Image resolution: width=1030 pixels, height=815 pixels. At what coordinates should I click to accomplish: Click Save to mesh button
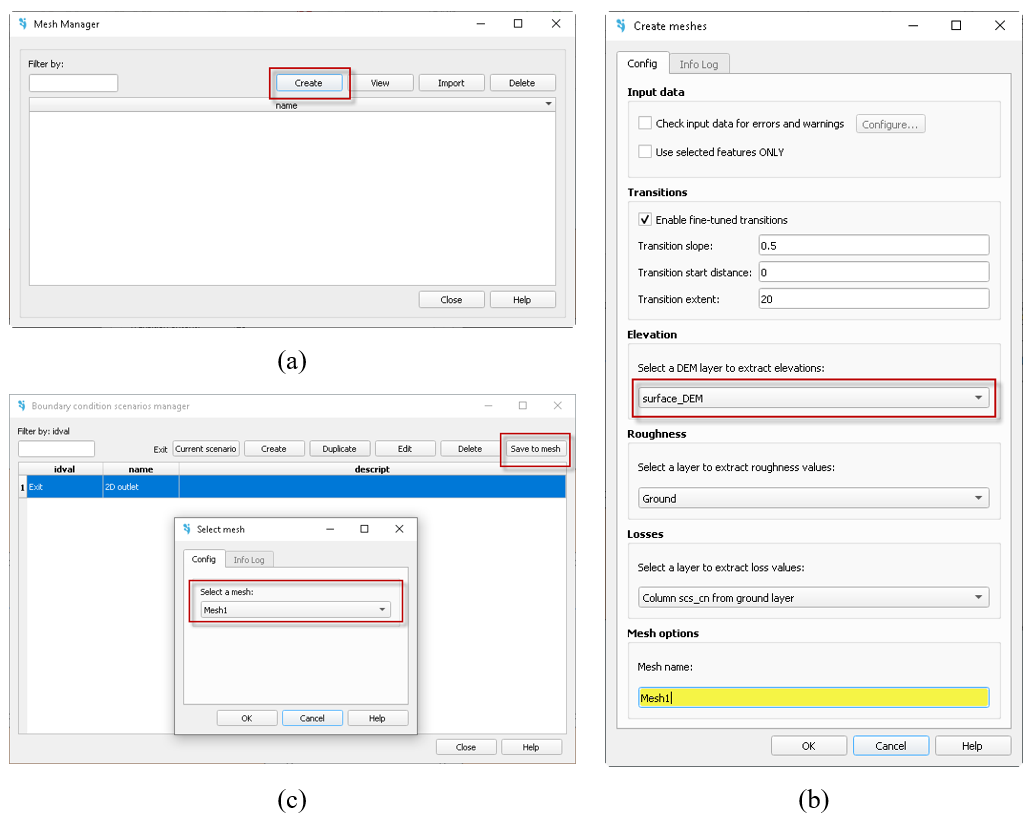click(535, 449)
